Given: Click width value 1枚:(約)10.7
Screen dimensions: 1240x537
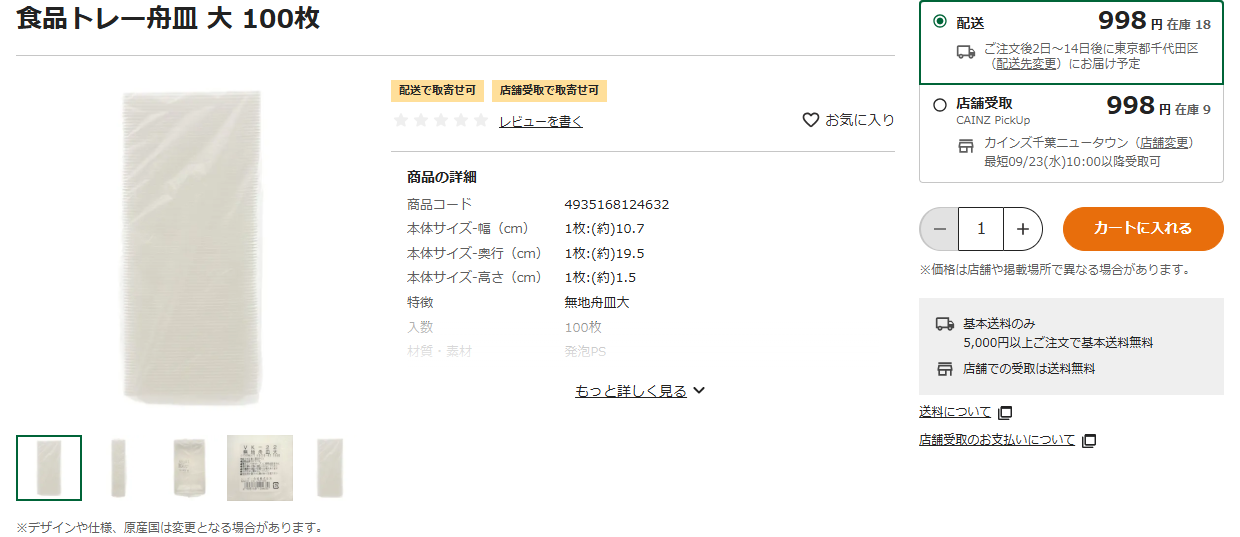Looking at the screenshot, I should tap(604, 228).
